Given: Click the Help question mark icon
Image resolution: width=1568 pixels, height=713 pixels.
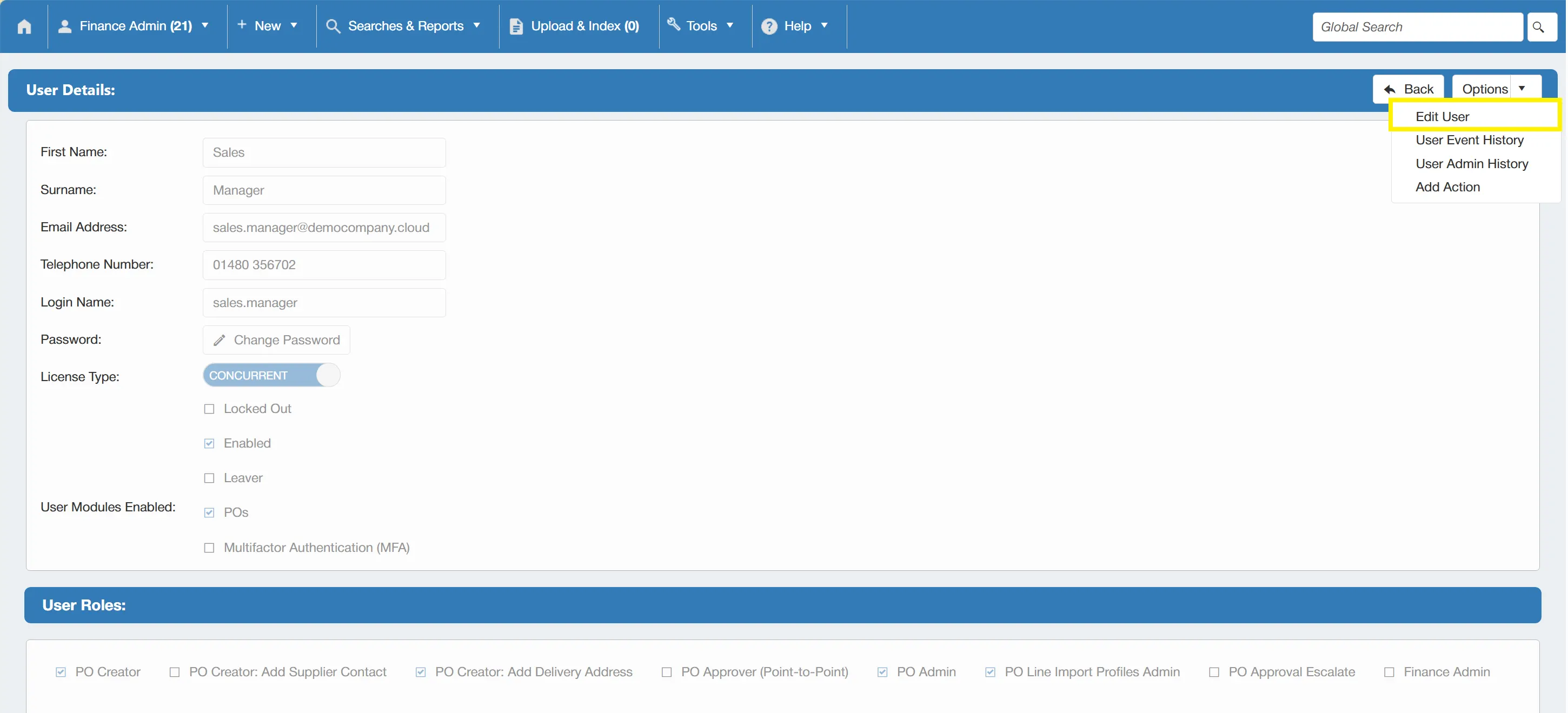Looking at the screenshot, I should [x=769, y=27].
